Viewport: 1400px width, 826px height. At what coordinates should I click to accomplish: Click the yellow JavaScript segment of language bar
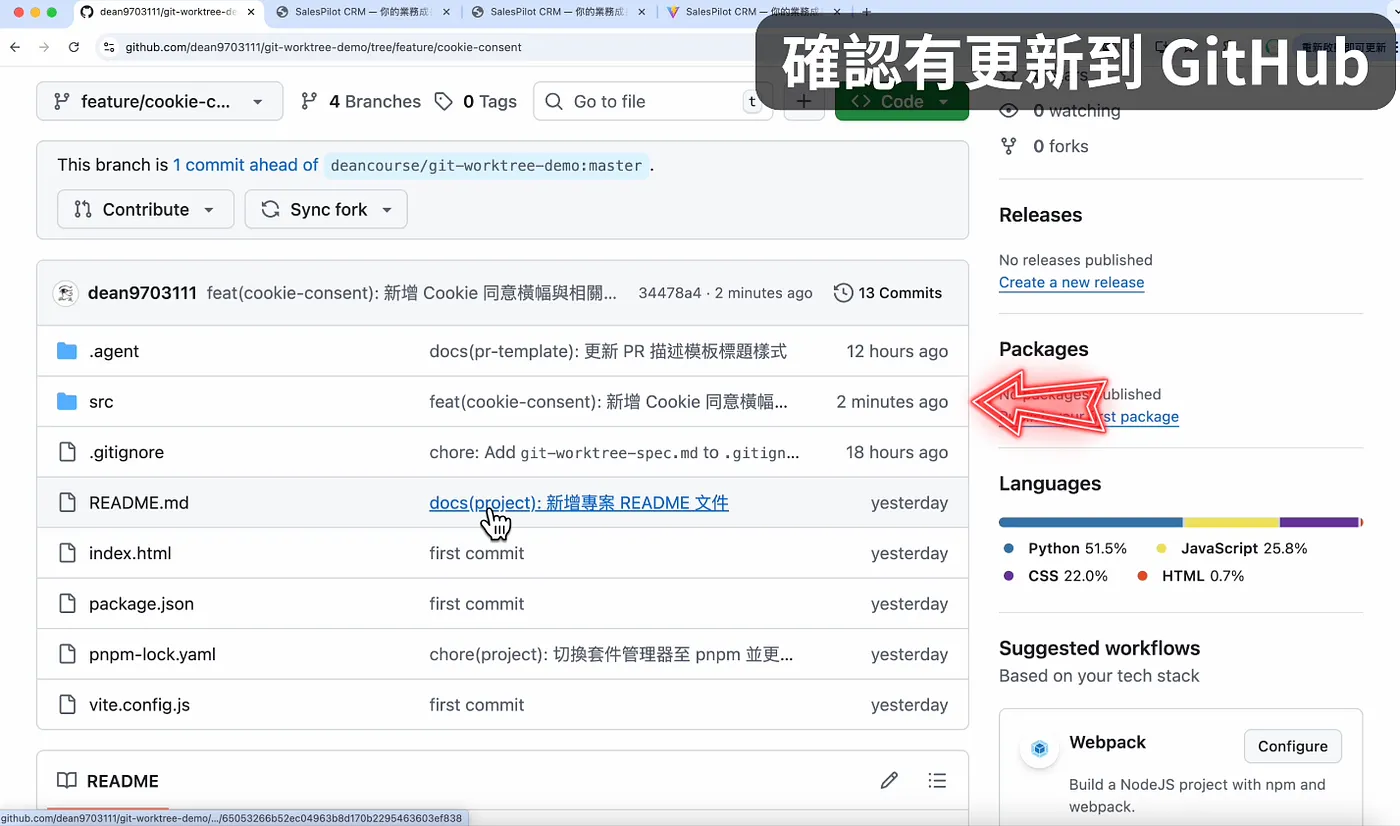point(1231,522)
